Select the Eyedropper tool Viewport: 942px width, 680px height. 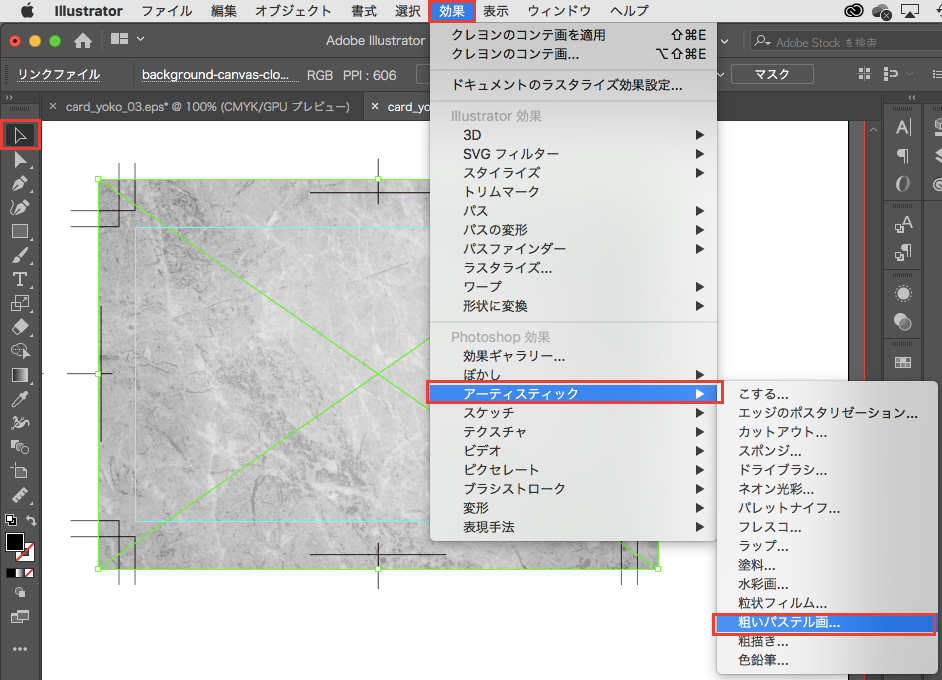(x=20, y=399)
